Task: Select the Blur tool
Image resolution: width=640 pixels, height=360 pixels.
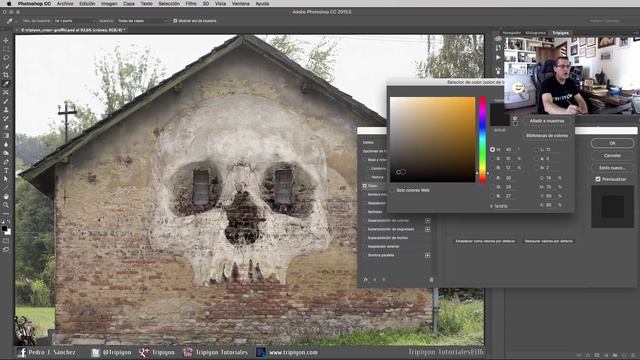Action: click(6, 144)
